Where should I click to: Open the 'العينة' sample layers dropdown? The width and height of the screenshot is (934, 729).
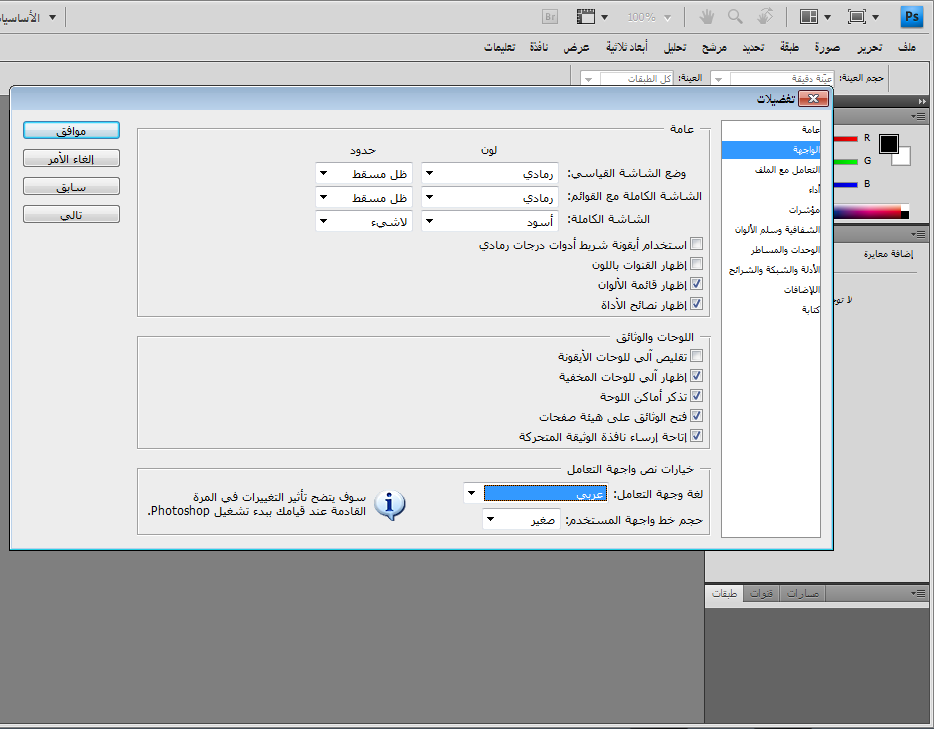point(627,79)
